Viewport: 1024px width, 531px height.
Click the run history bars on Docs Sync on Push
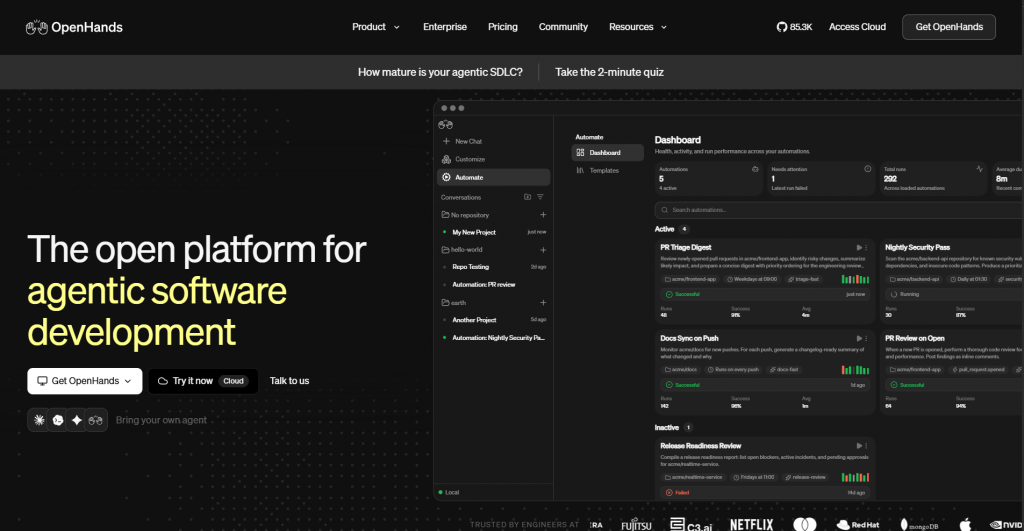coord(855,370)
